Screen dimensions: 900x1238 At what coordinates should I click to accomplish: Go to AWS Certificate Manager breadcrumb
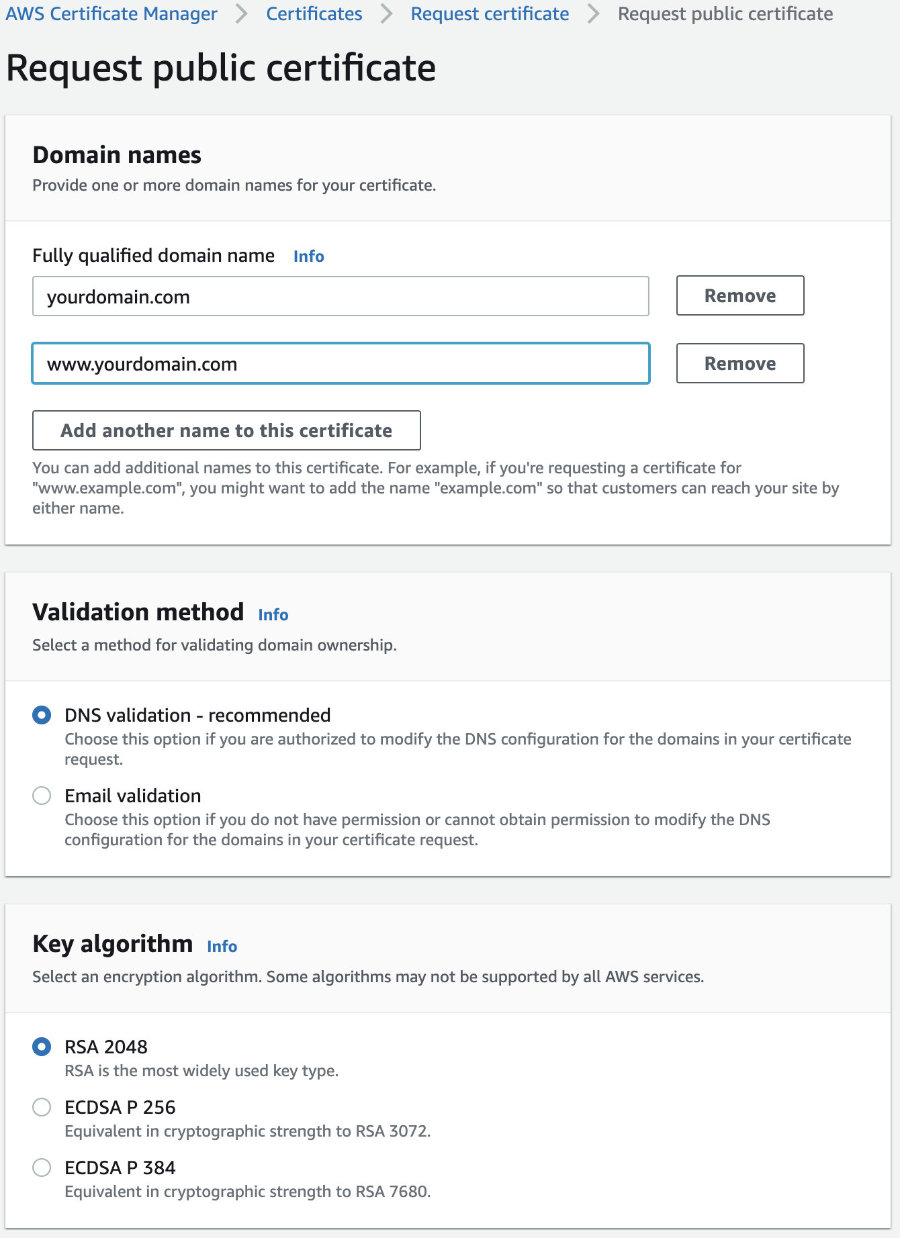pyautogui.click(x=112, y=14)
